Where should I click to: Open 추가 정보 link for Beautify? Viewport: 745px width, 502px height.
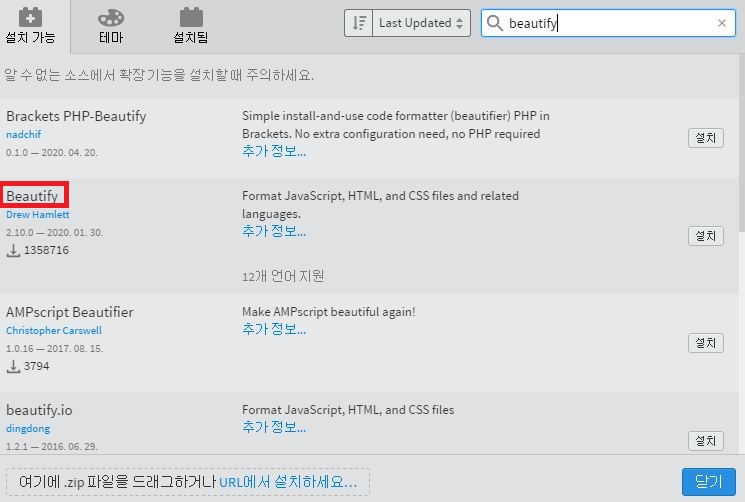click(274, 231)
